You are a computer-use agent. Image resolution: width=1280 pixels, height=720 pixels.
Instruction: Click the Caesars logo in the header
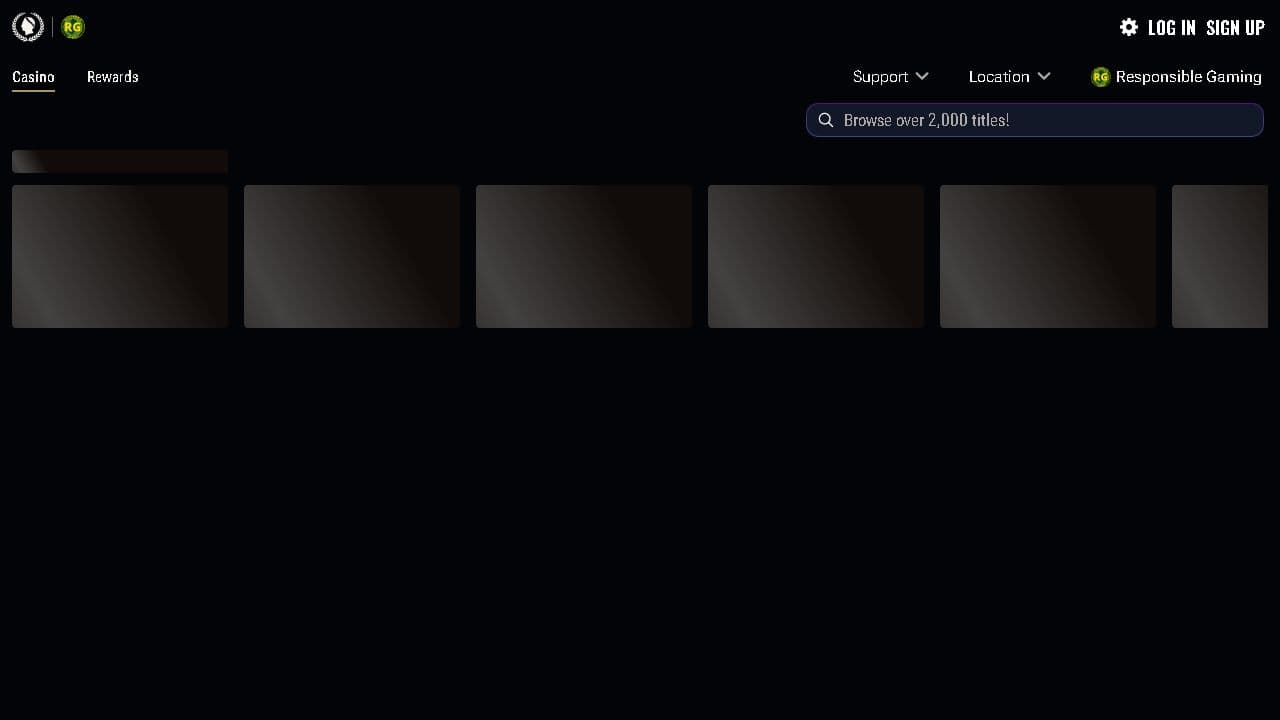point(28,27)
